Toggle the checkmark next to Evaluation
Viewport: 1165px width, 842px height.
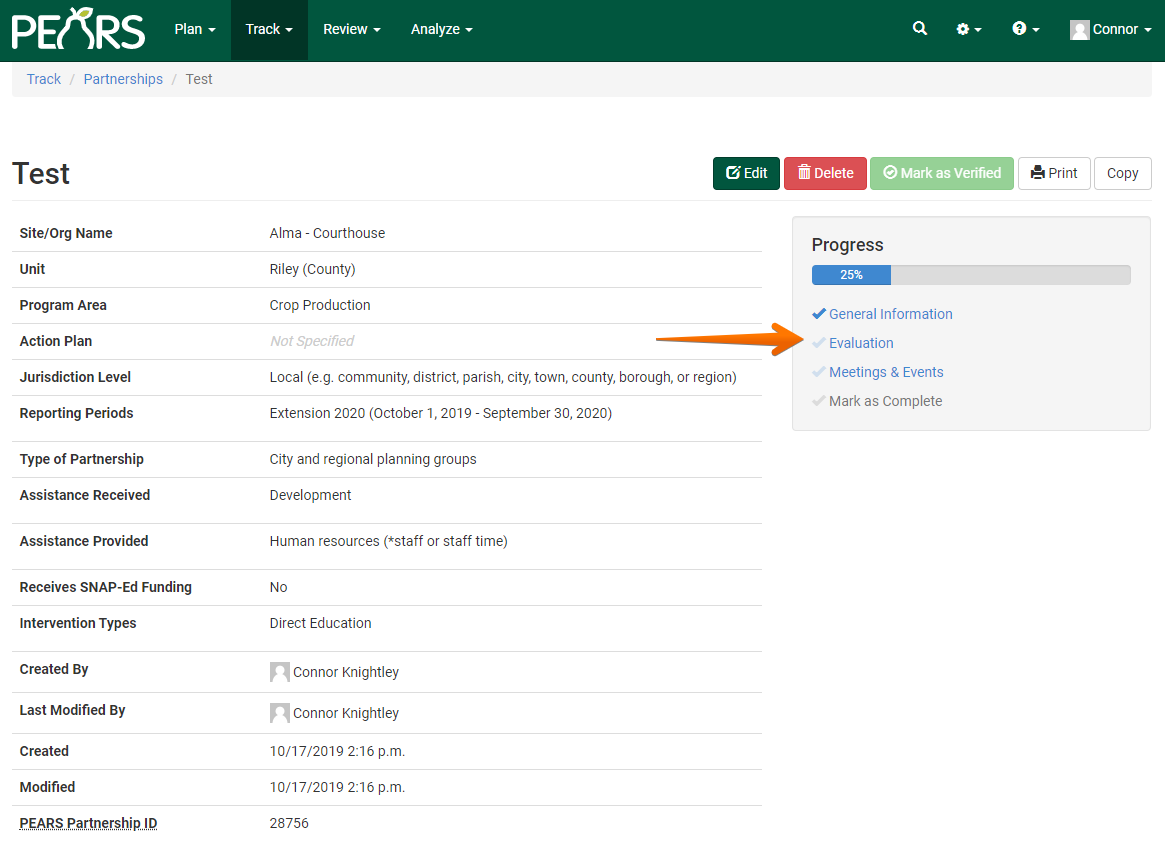point(819,342)
